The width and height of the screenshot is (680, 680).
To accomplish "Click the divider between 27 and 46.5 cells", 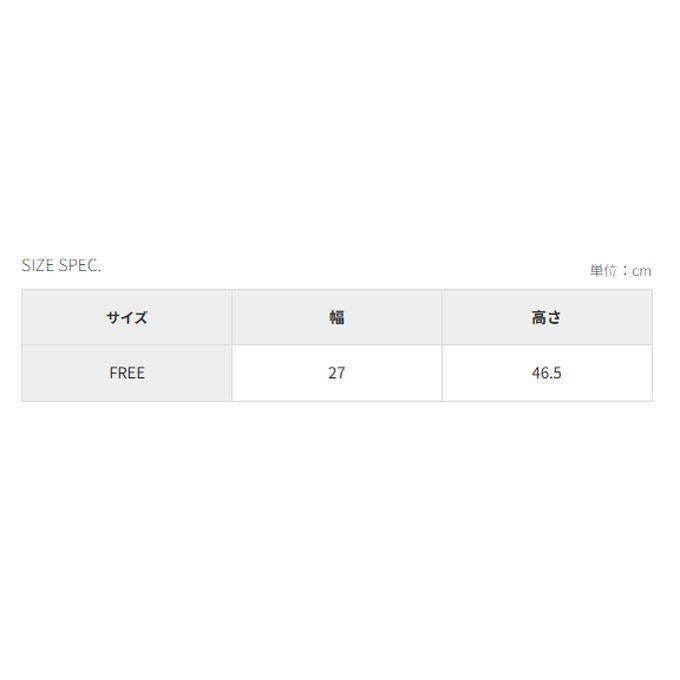I will [x=442, y=373].
